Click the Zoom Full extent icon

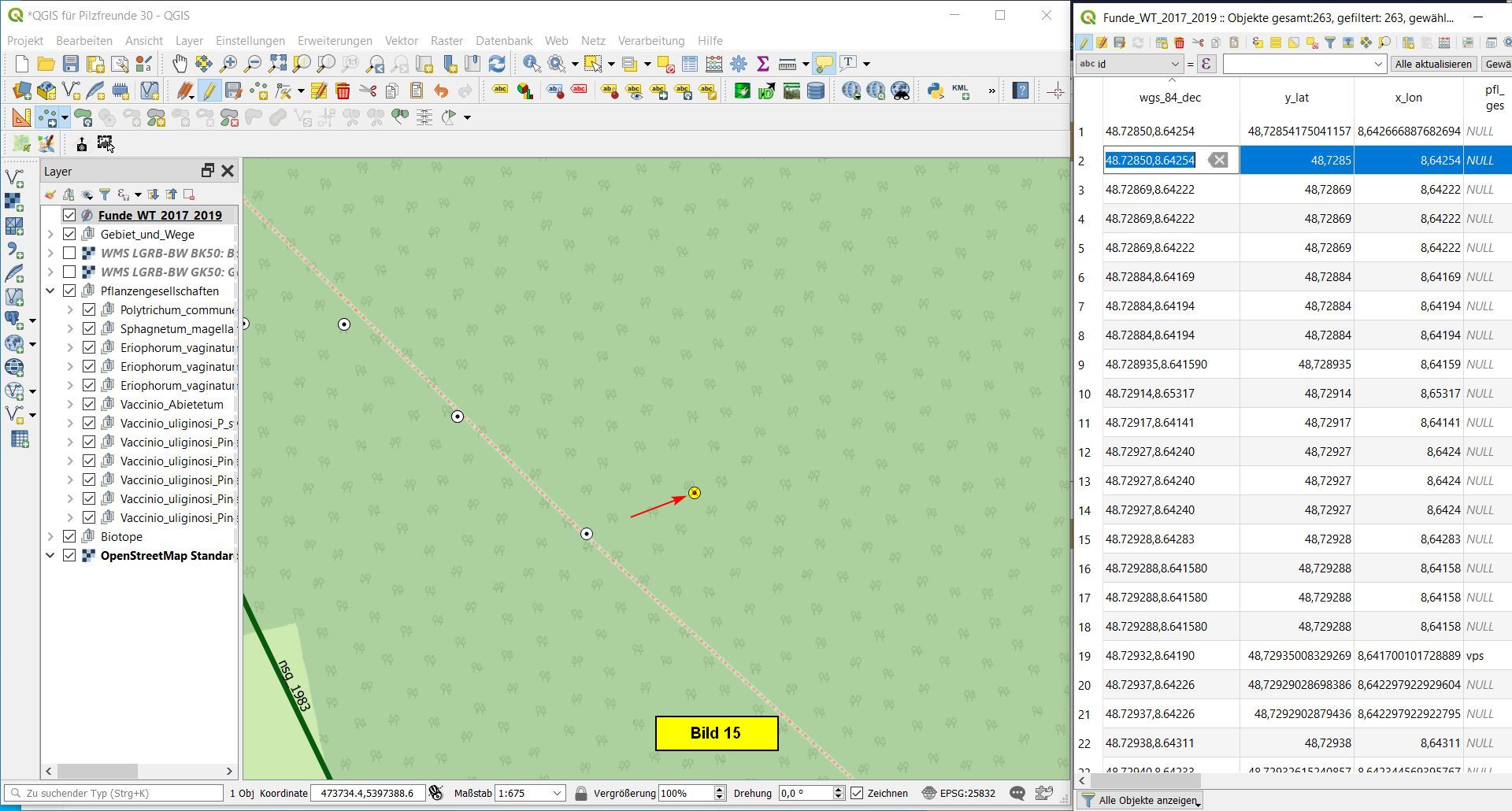click(277, 64)
